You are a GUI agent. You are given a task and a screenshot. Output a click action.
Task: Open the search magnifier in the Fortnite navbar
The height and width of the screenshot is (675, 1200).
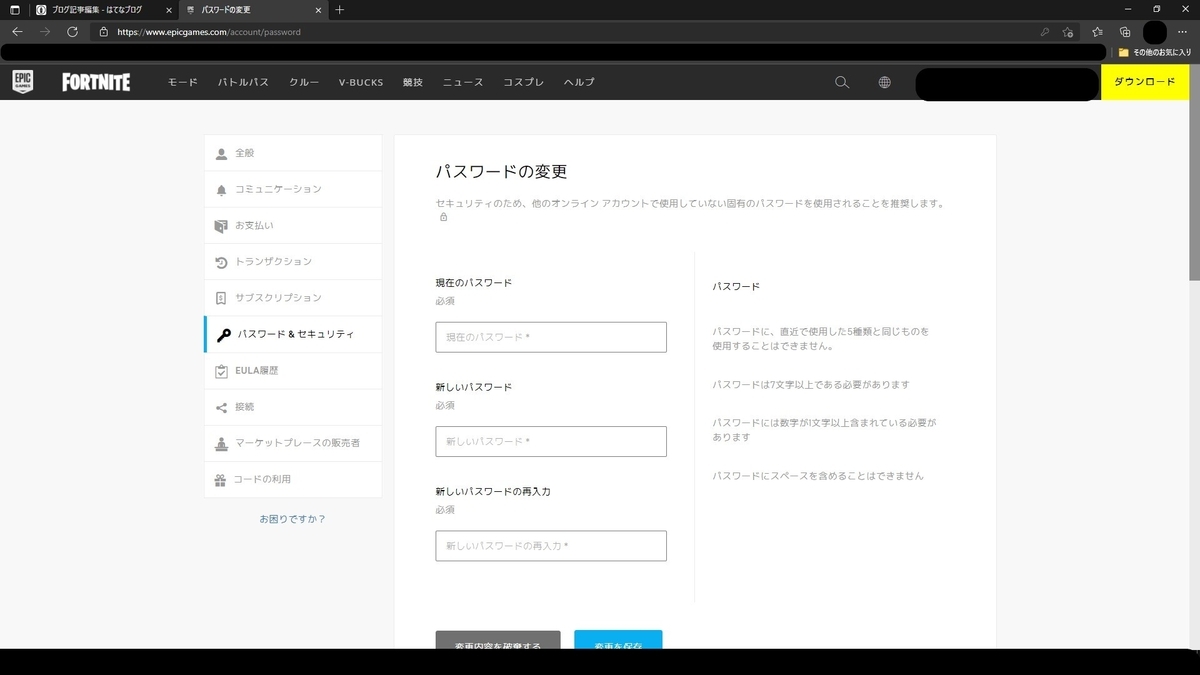841,82
